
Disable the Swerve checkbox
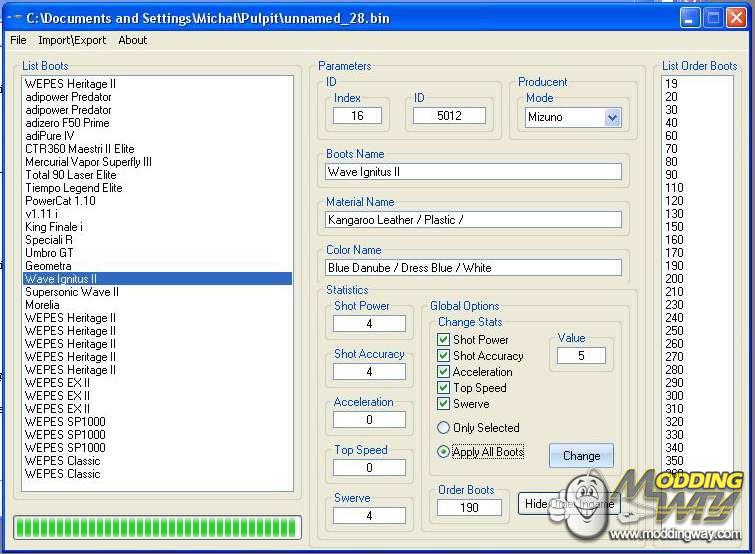point(444,404)
